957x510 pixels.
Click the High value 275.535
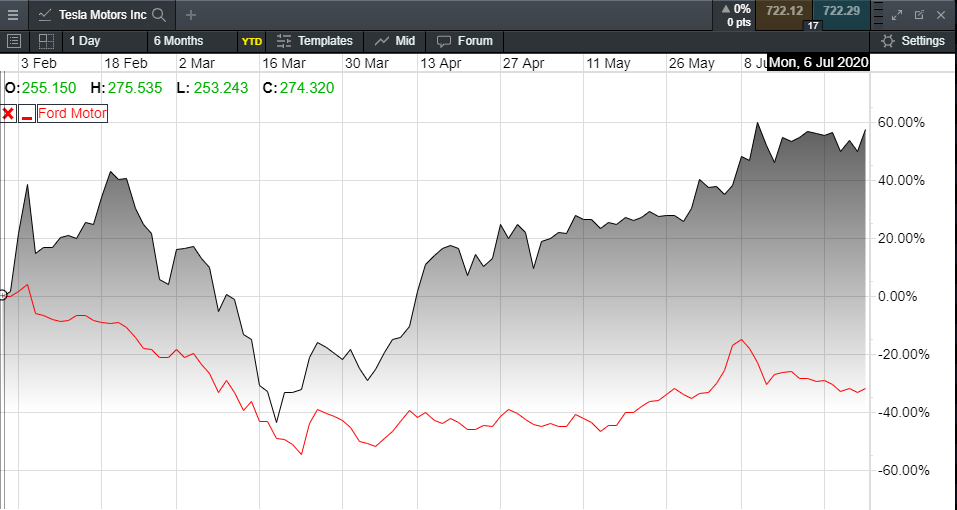click(135, 88)
